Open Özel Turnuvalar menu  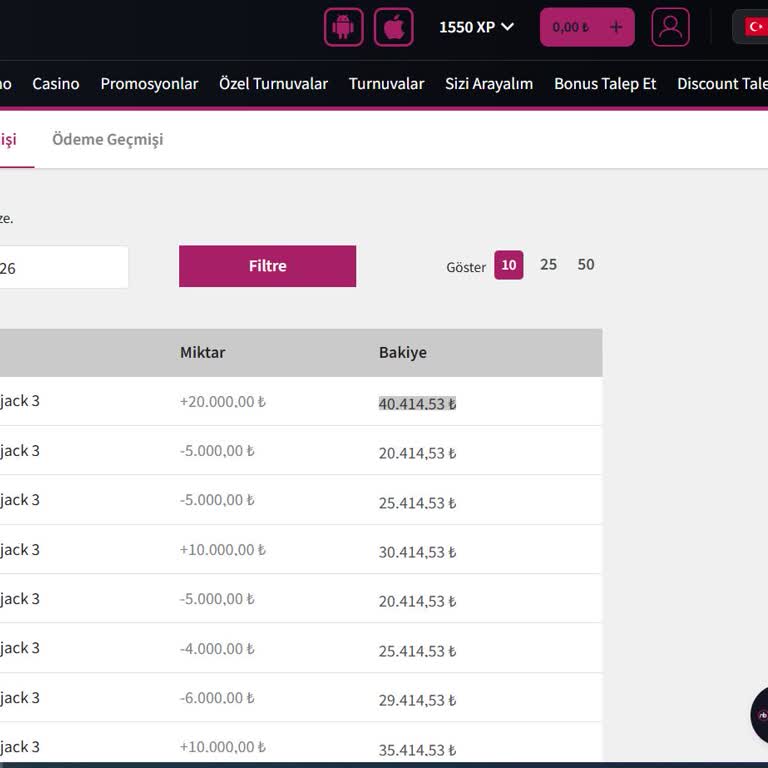tap(273, 84)
